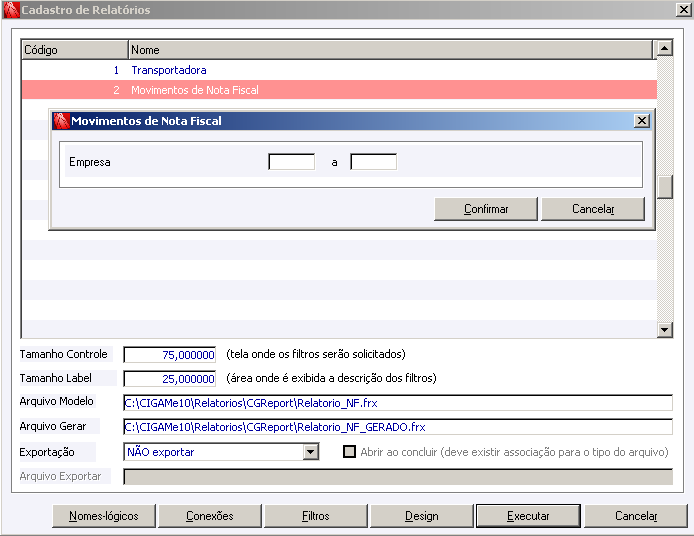Click the Conexões button
694x536 pixels.
coord(209,516)
